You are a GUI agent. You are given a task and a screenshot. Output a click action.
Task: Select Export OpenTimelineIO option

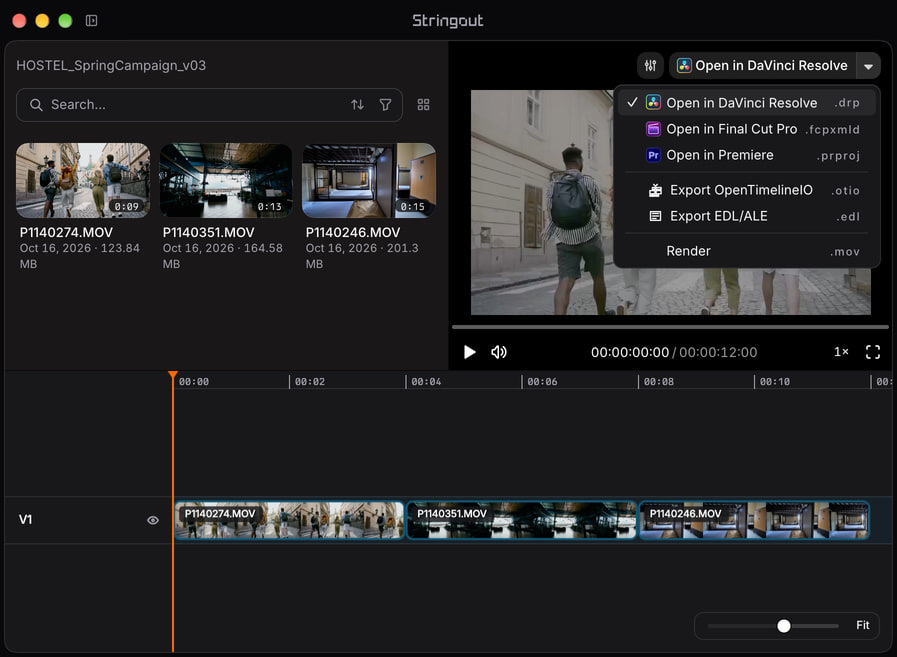[x=747, y=190]
